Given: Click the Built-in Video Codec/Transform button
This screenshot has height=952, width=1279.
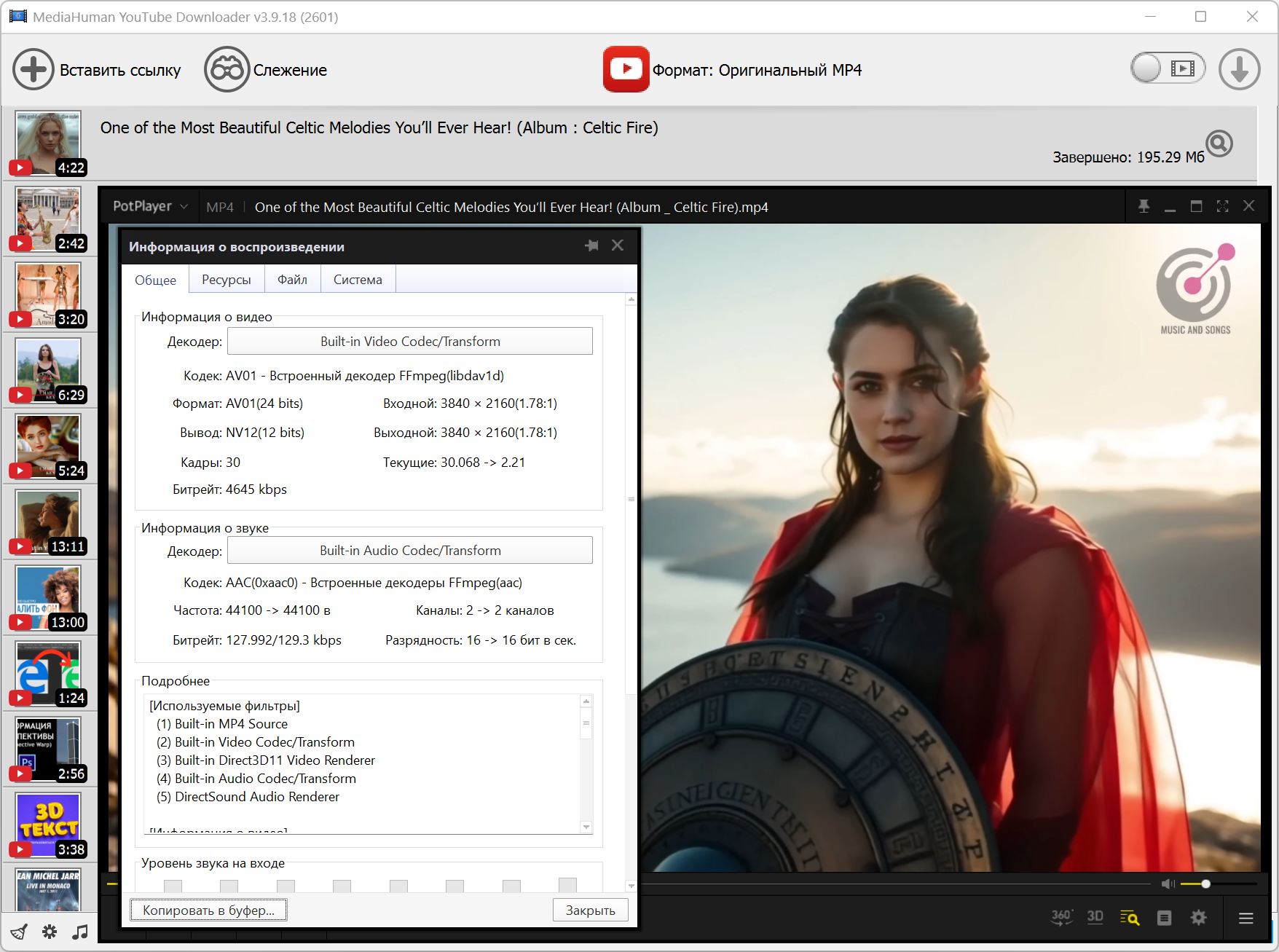Looking at the screenshot, I should [410, 342].
